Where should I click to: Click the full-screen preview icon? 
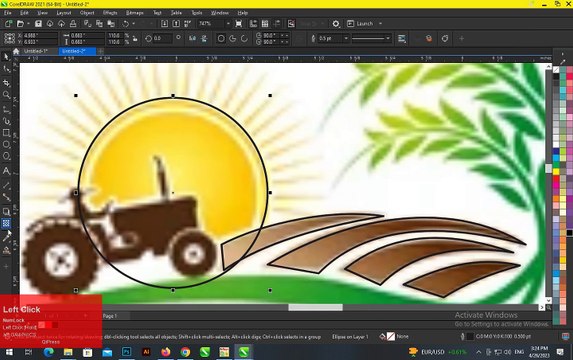(239, 24)
